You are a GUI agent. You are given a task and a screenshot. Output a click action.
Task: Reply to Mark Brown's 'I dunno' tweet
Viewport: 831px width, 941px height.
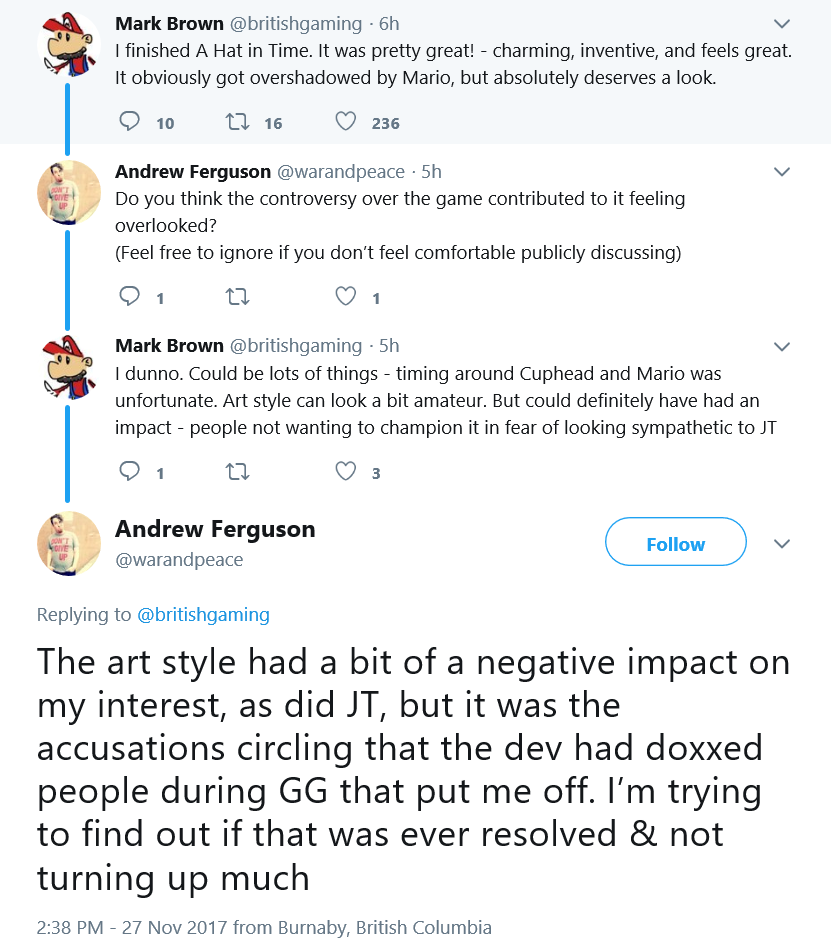tap(130, 472)
